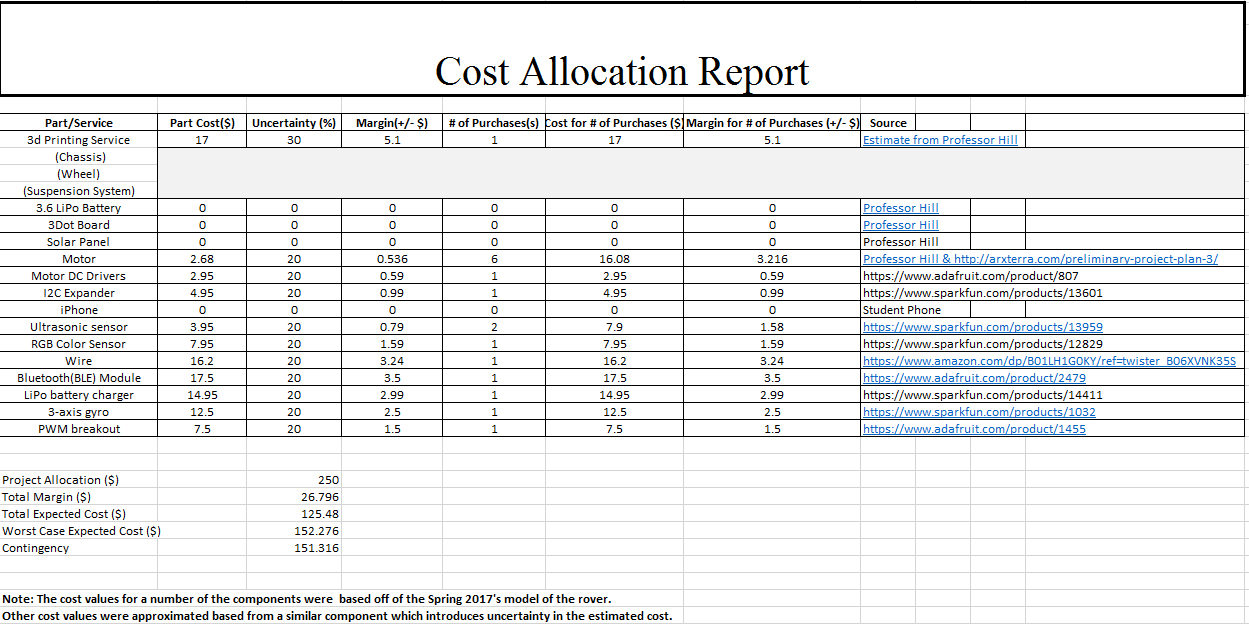Select the Motor margin value 0.536
The image size is (1249, 624).
pyautogui.click(x=392, y=259)
